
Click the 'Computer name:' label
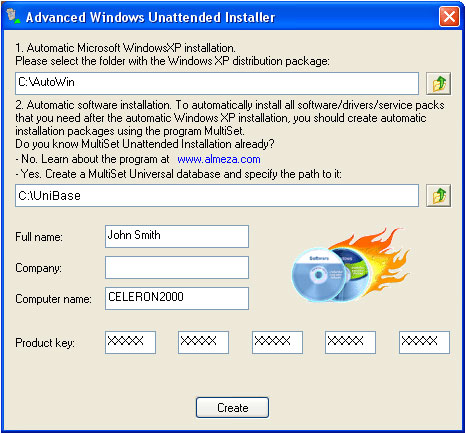pos(53,299)
